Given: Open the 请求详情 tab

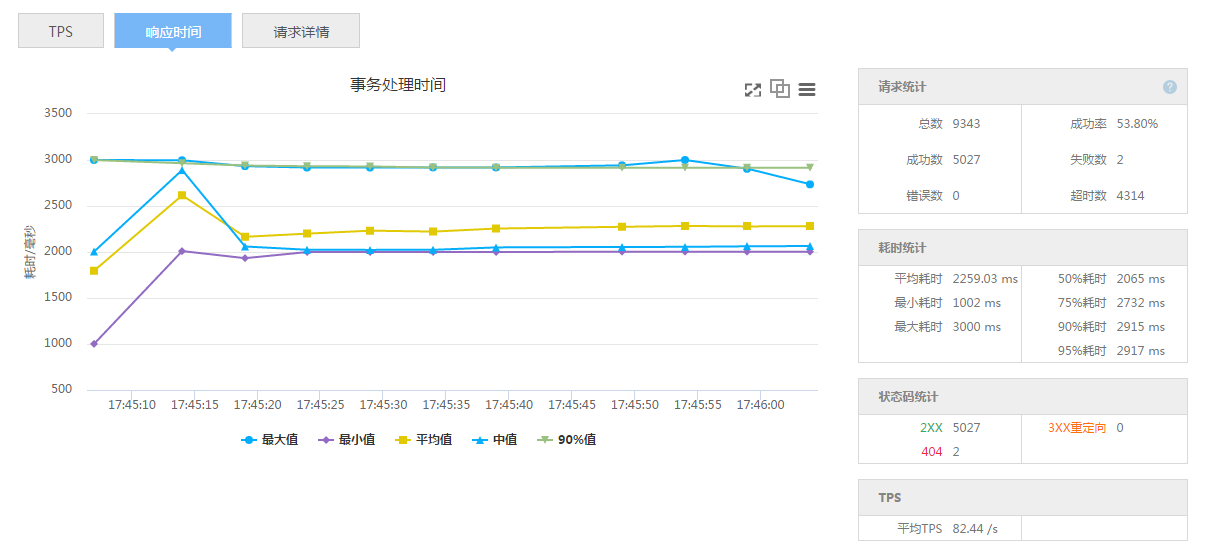Looking at the screenshot, I should (x=301, y=31).
